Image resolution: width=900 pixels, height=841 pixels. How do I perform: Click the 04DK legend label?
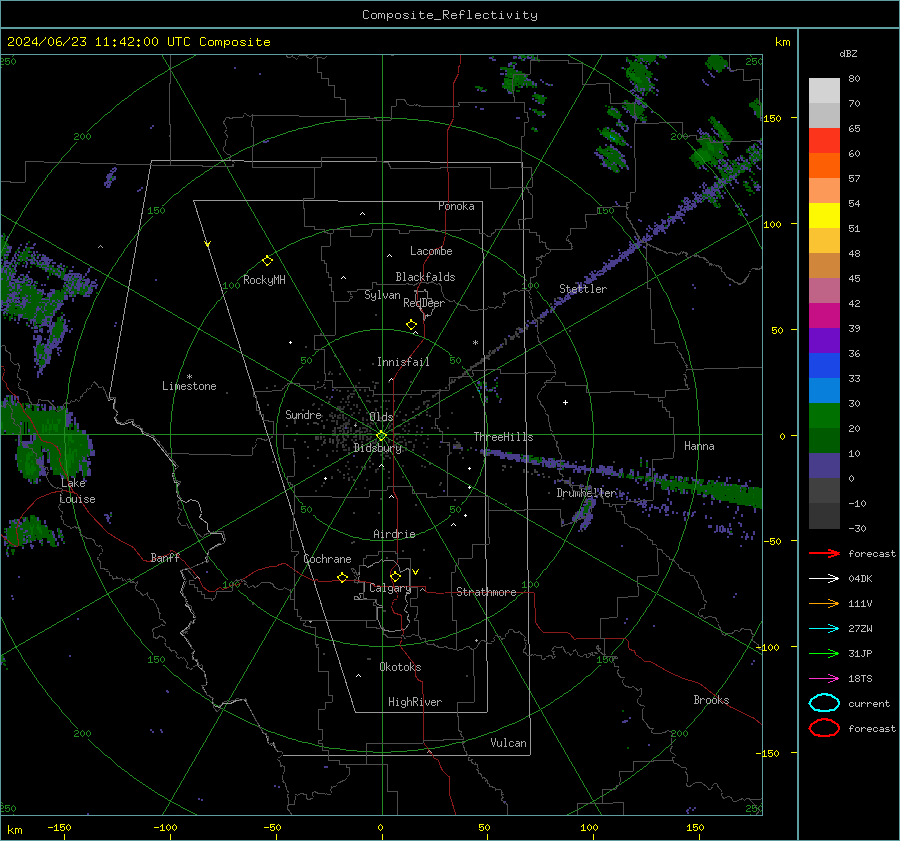tap(860, 579)
